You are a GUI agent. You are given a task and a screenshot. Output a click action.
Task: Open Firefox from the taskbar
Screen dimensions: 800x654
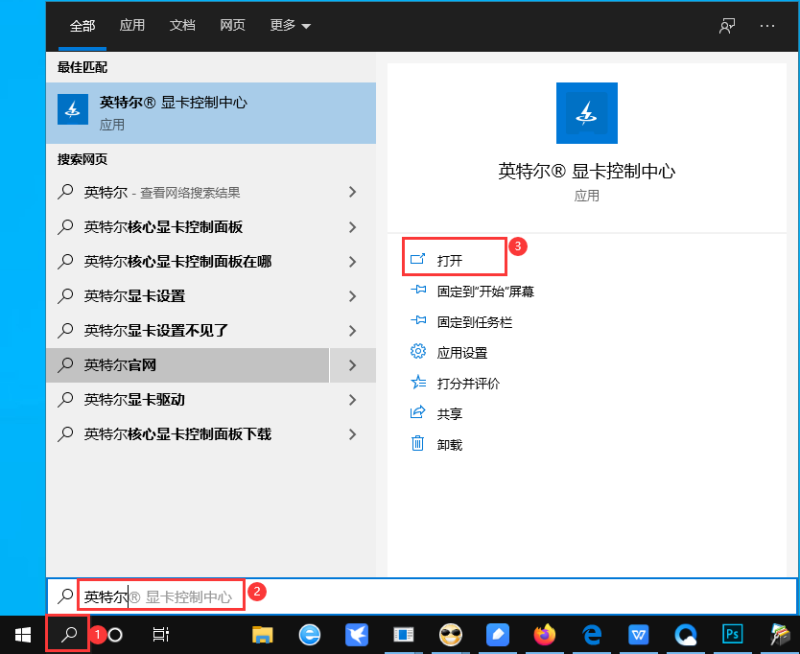coord(545,634)
